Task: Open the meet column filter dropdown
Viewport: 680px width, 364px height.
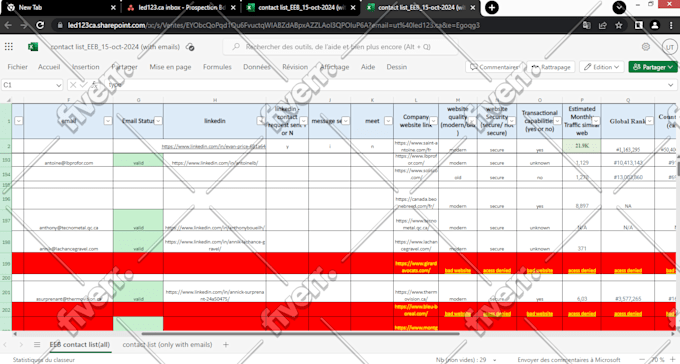Action: 388,121
